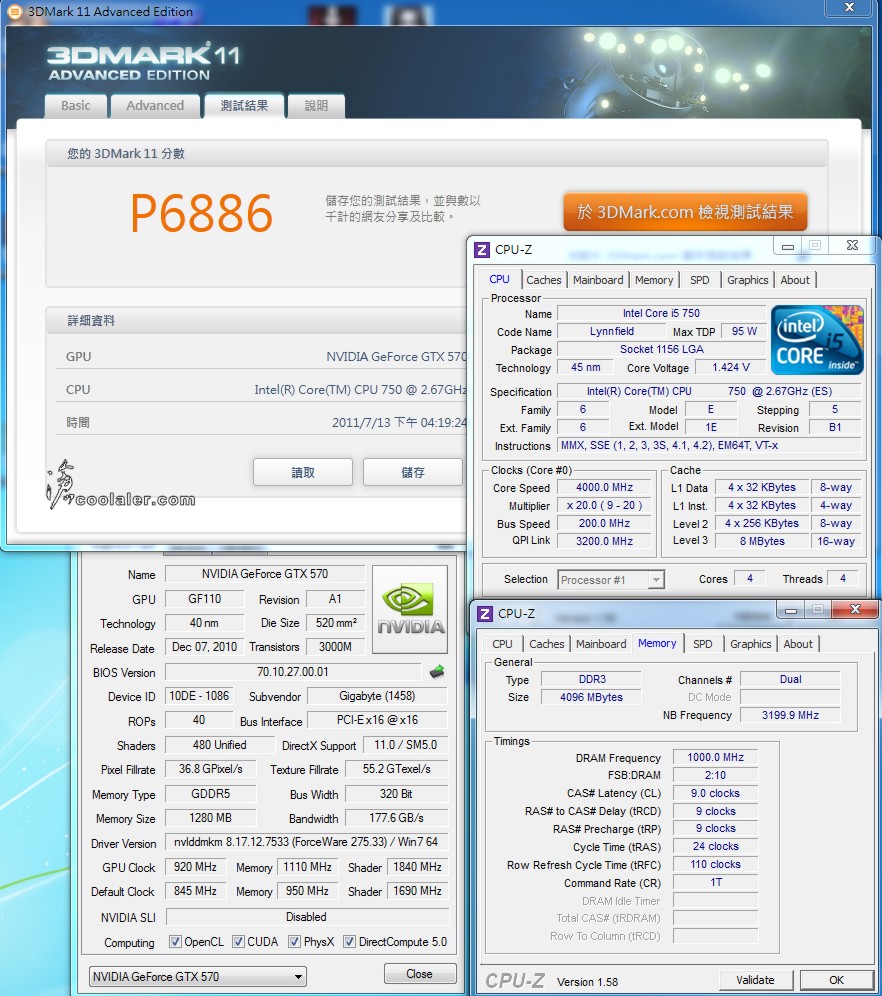Image resolution: width=882 pixels, height=996 pixels.
Task: Toggle the PhysX checkbox
Action: coord(295,942)
